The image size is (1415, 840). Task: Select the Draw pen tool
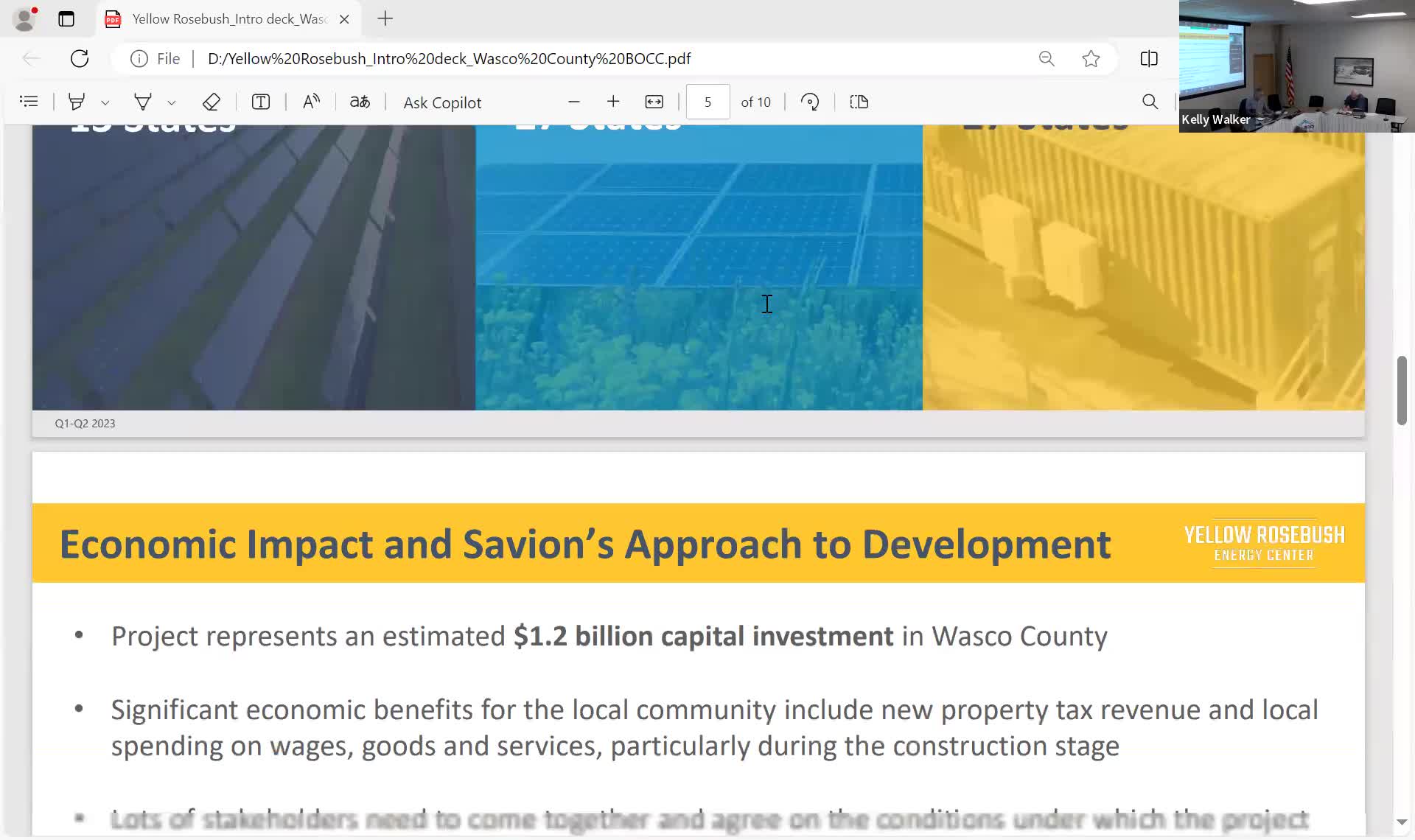(x=143, y=102)
